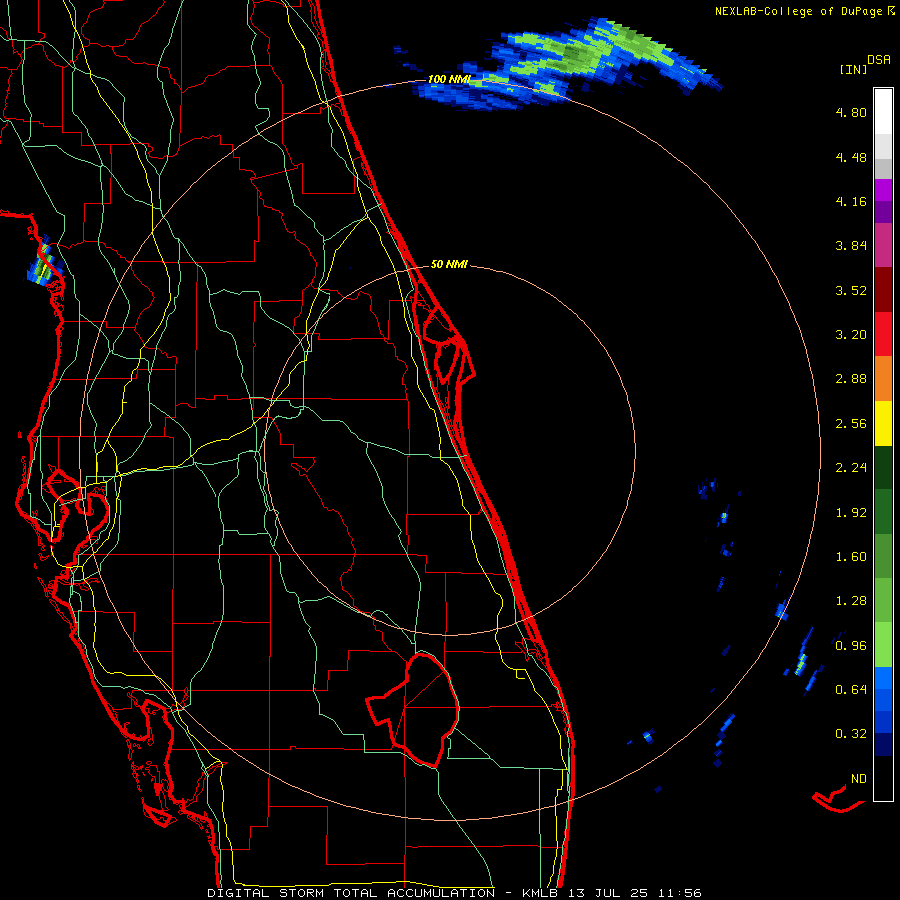Click the 3.52 legend value
The image size is (900, 900).
pyautogui.click(x=851, y=290)
